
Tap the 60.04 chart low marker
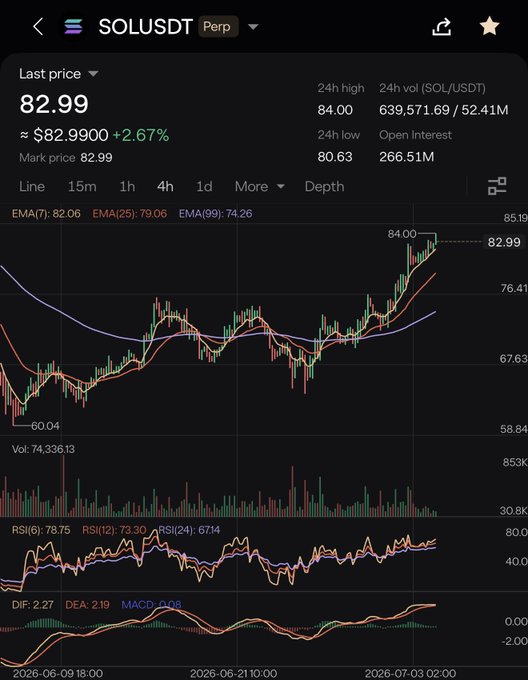(45, 426)
